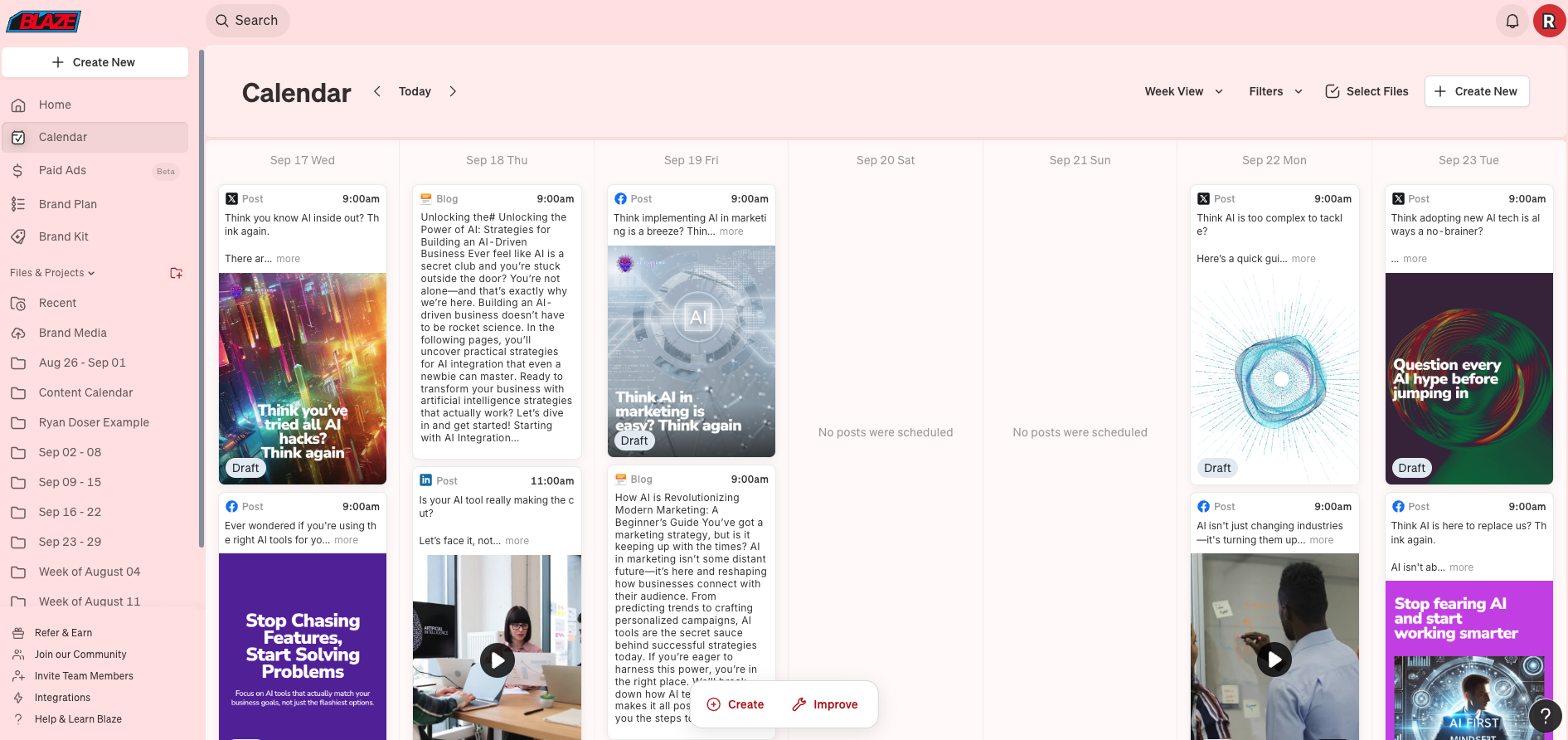The height and width of the screenshot is (740, 1568).
Task: Open the Sep 23 'Question every AI hype' thumbnail
Action: click(x=1468, y=378)
